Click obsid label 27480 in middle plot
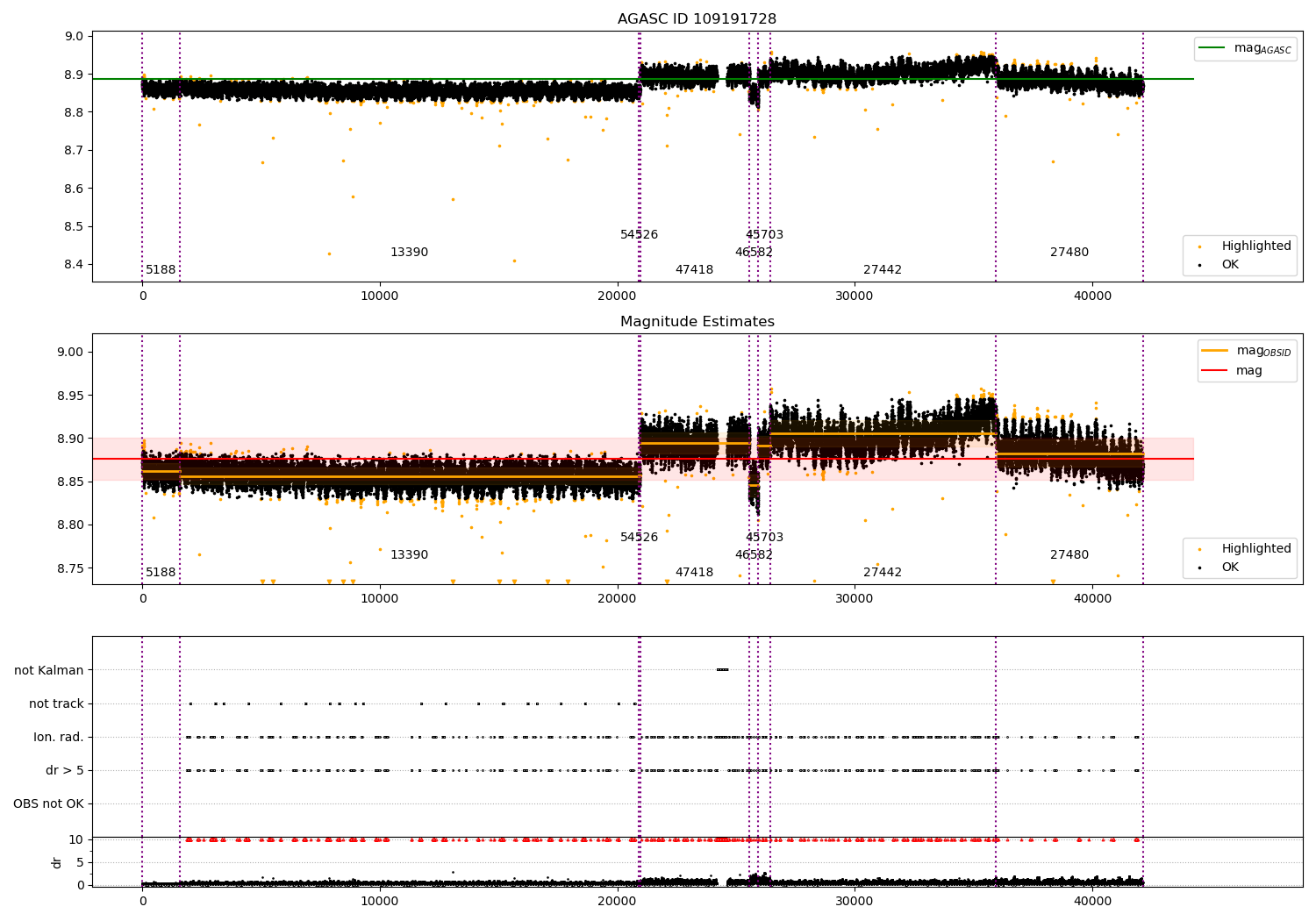 (x=1069, y=555)
